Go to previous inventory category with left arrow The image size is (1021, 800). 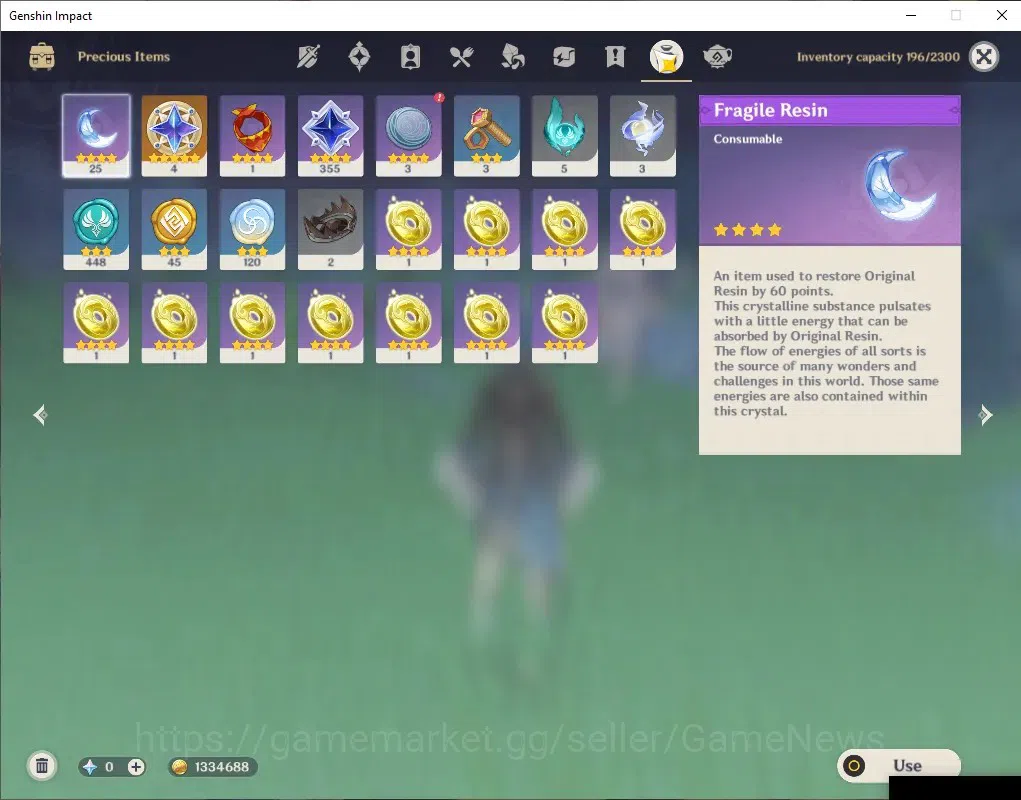tap(40, 415)
